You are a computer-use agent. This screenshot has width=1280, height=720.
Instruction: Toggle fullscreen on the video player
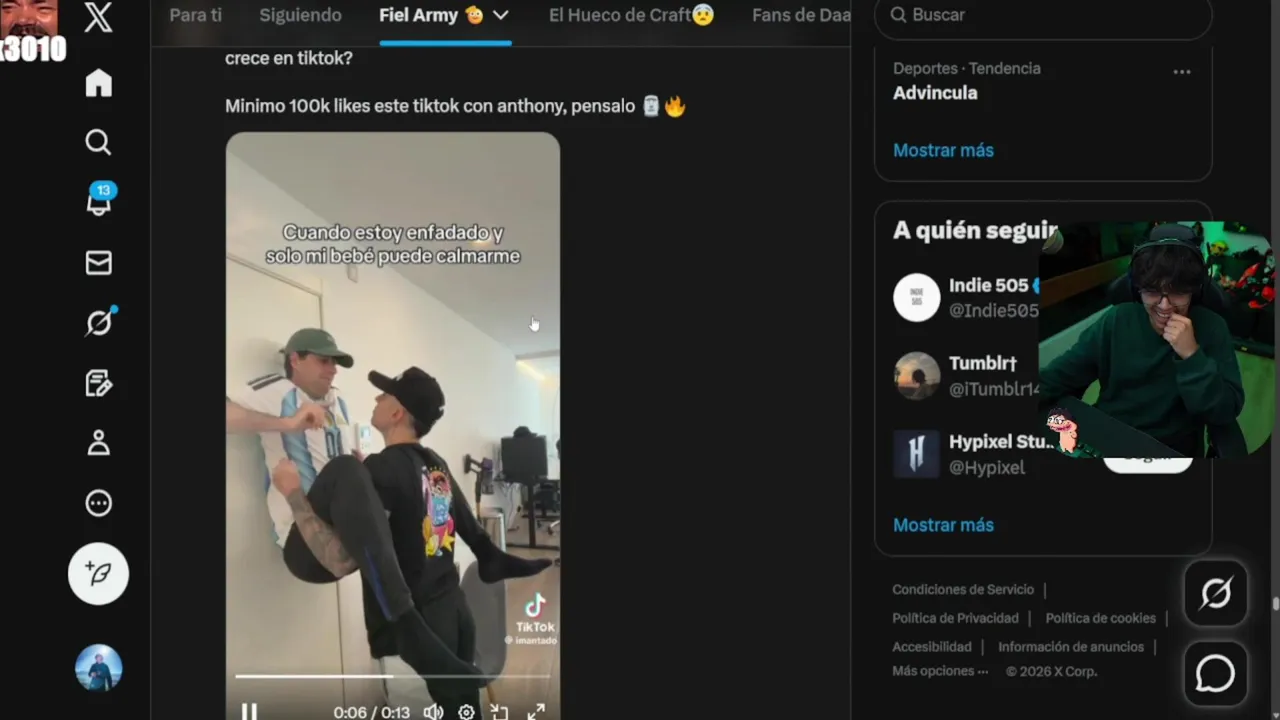536,712
